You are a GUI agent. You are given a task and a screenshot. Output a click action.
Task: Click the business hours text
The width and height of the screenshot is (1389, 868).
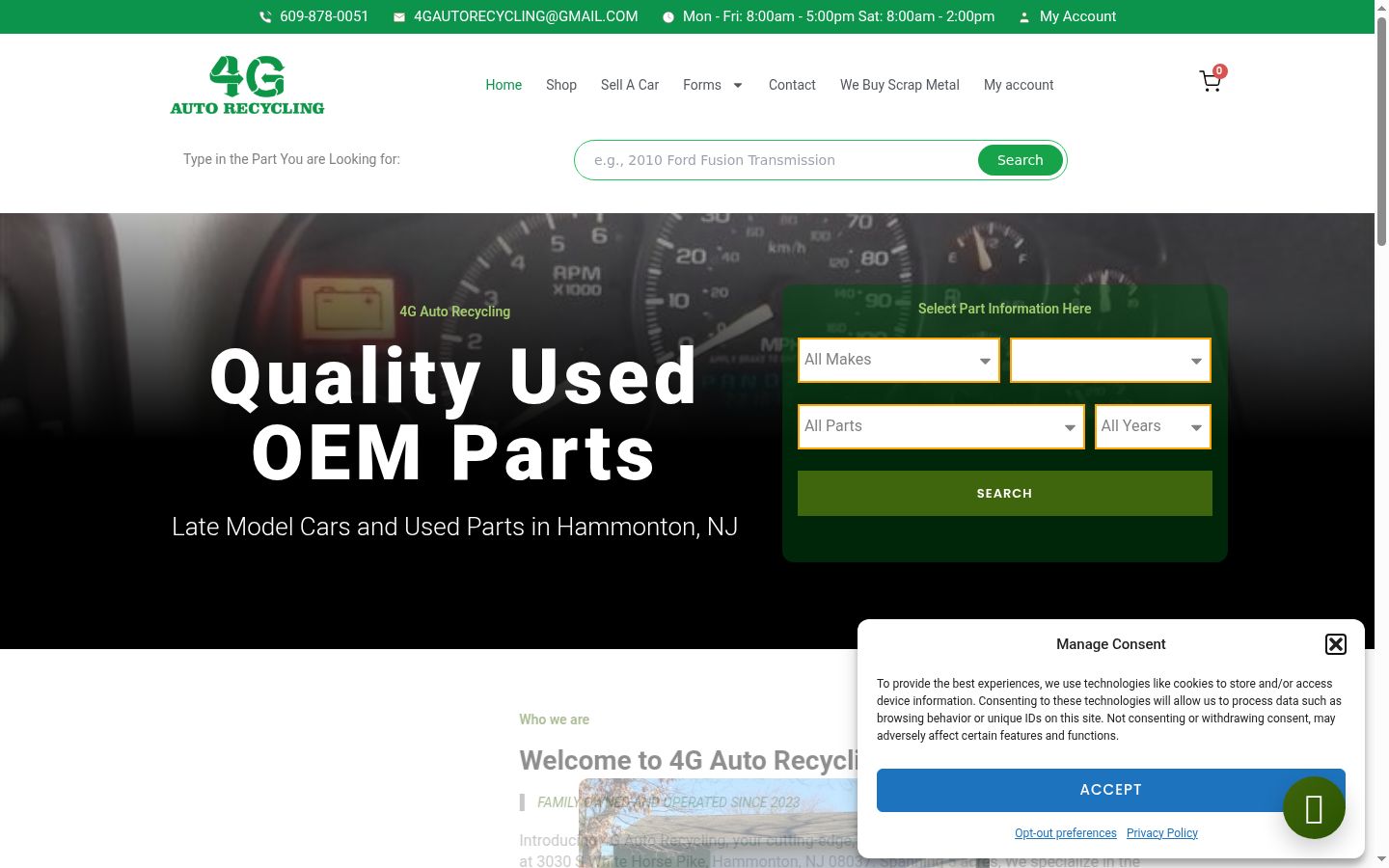coord(839,16)
